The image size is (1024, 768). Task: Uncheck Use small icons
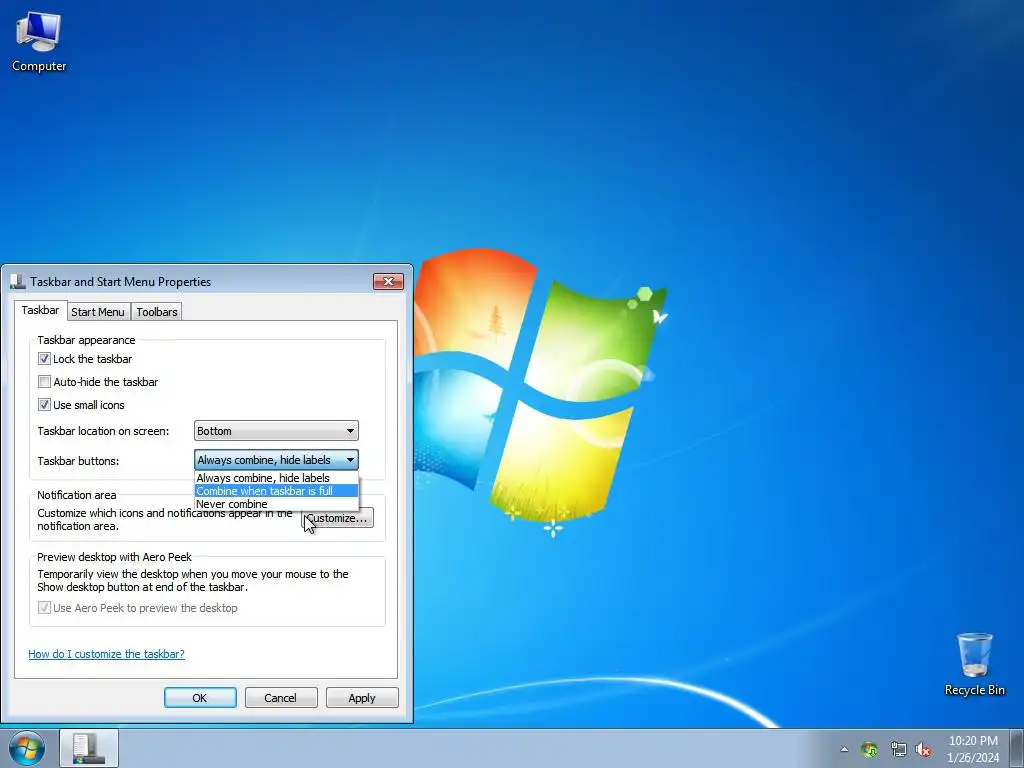click(x=44, y=405)
